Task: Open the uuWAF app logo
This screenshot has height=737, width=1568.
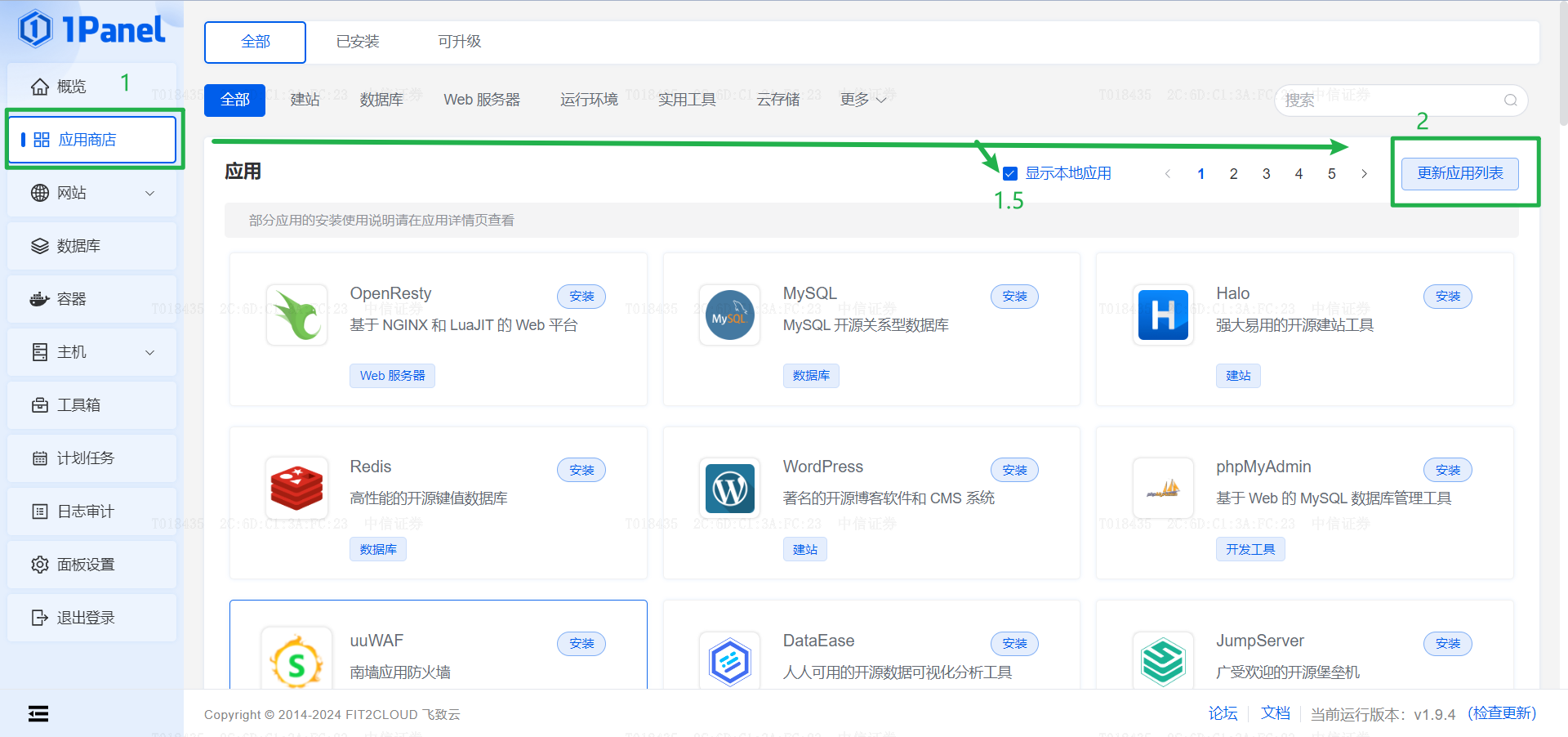Action: coord(297,660)
